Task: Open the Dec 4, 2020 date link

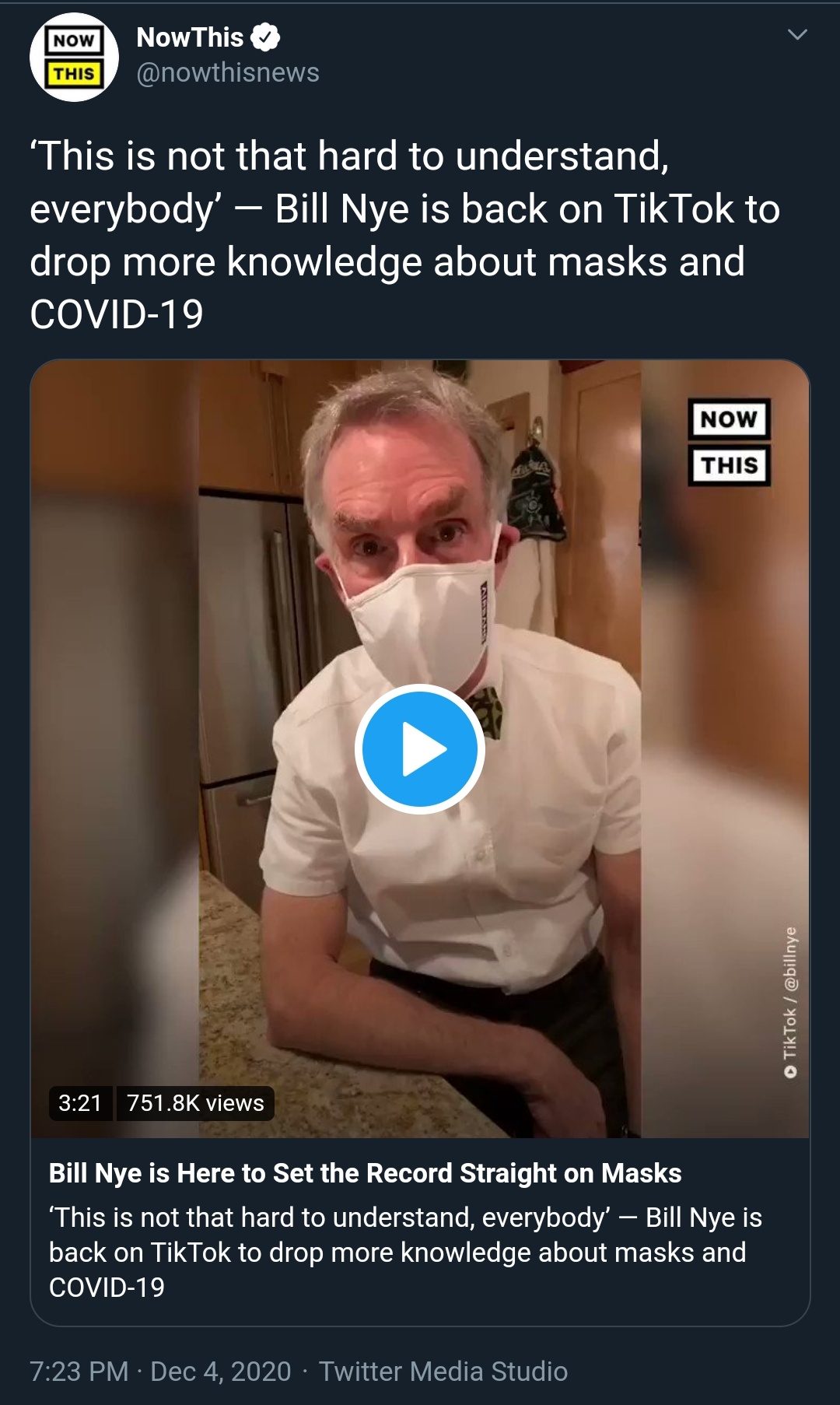Action: pos(221,1371)
